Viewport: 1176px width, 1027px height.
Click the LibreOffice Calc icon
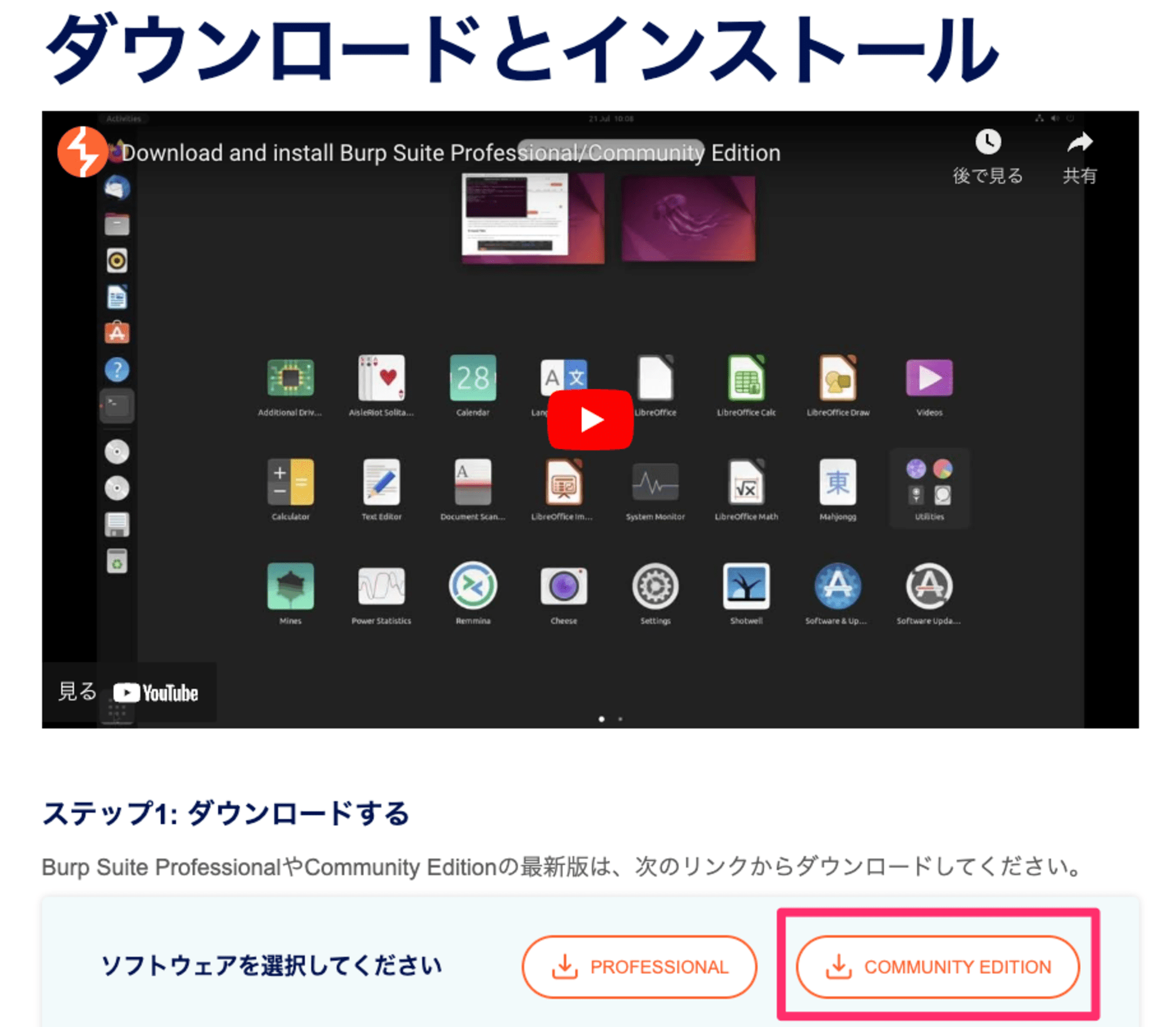[x=746, y=378]
